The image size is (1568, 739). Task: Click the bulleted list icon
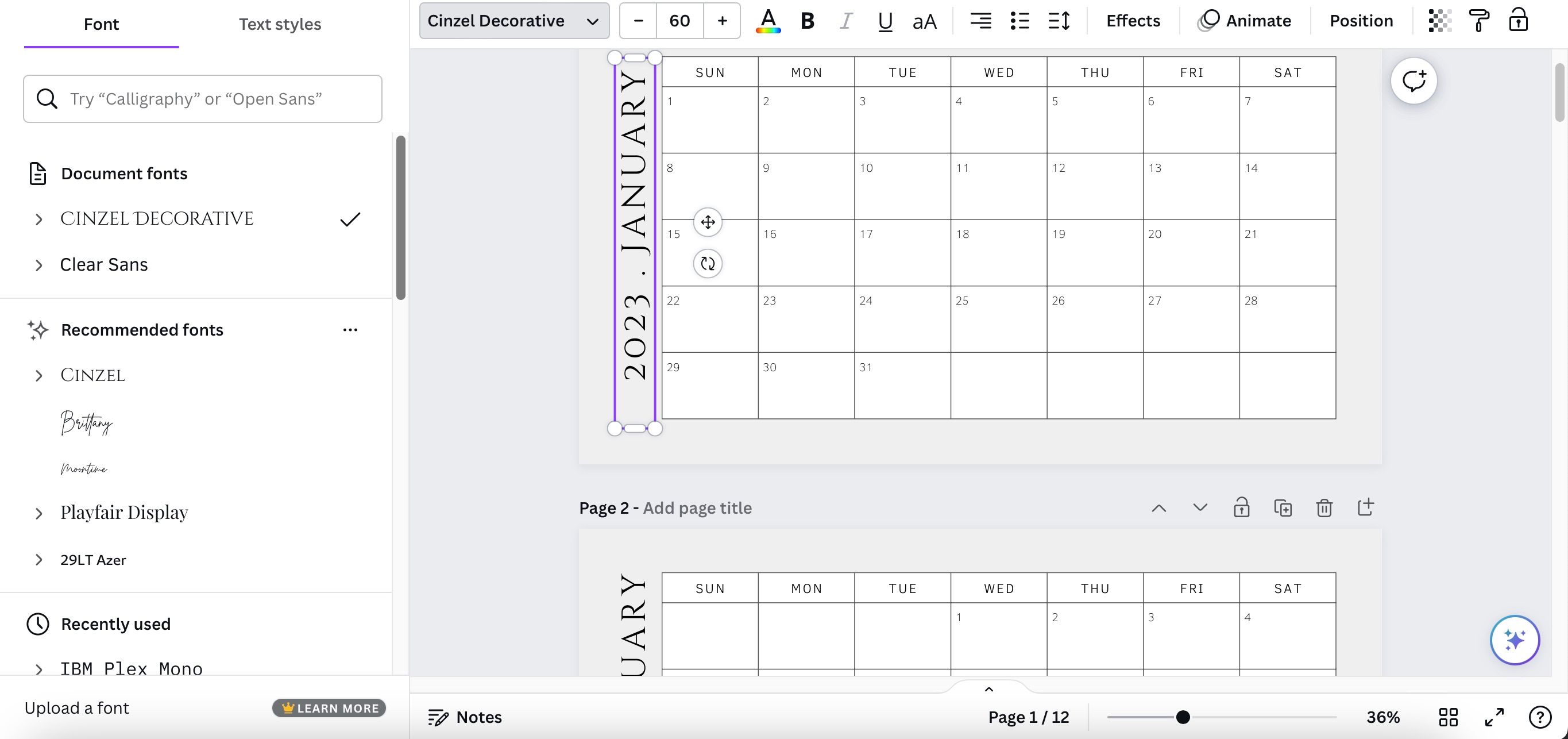pos(1019,21)
